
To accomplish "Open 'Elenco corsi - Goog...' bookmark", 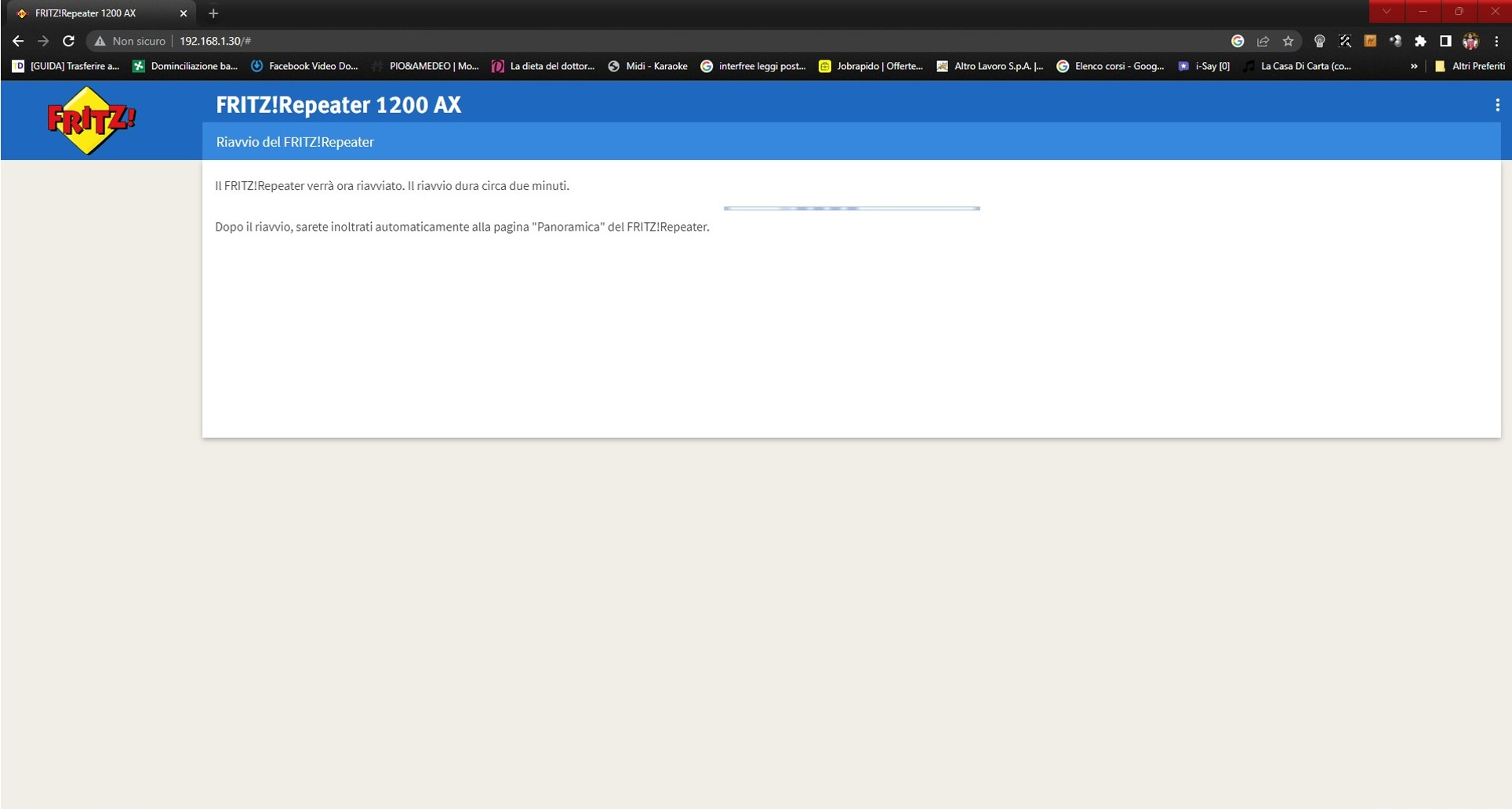I will [x=1110, y=66].
